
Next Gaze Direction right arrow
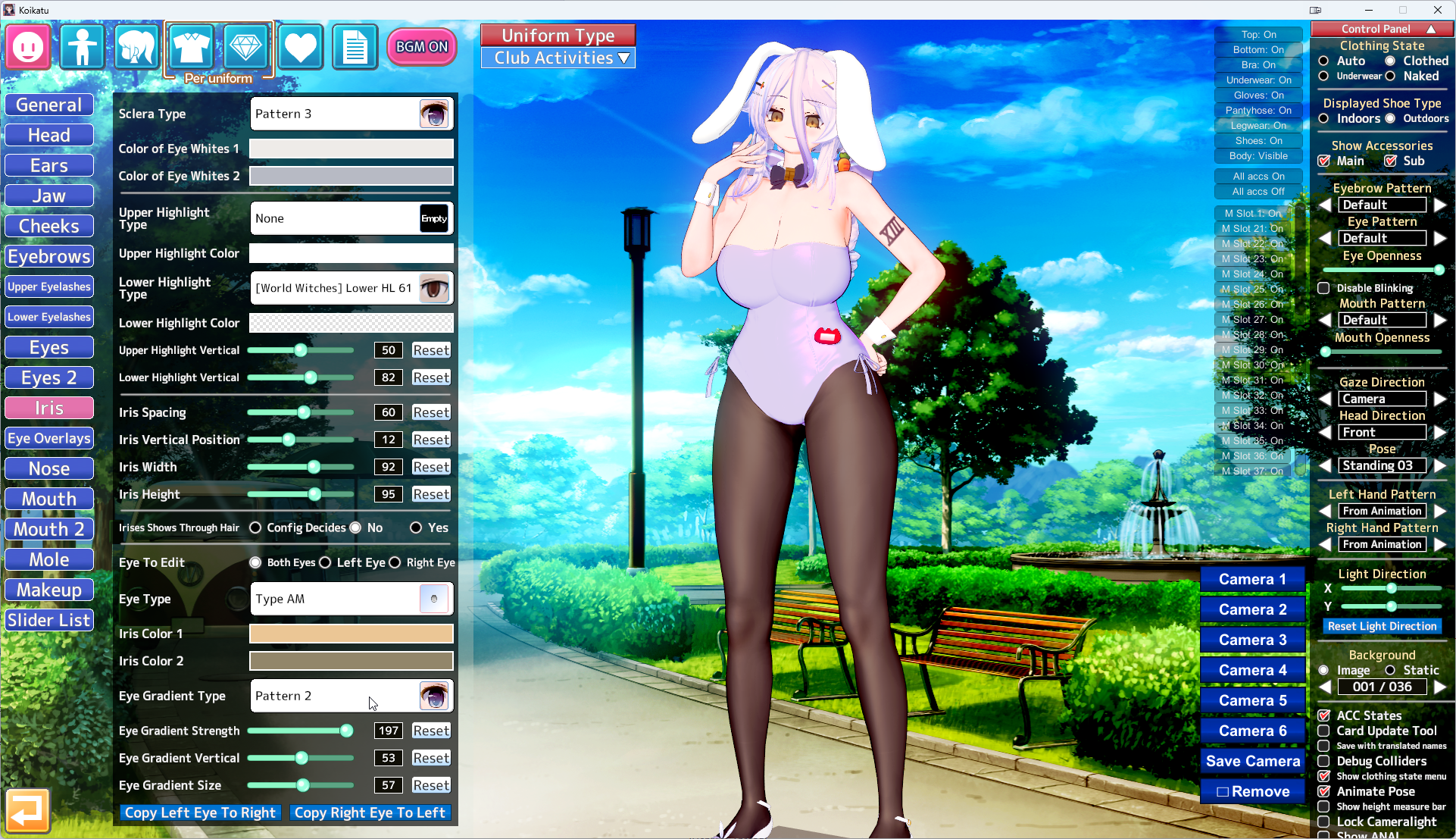click(x=1440, y=399)
